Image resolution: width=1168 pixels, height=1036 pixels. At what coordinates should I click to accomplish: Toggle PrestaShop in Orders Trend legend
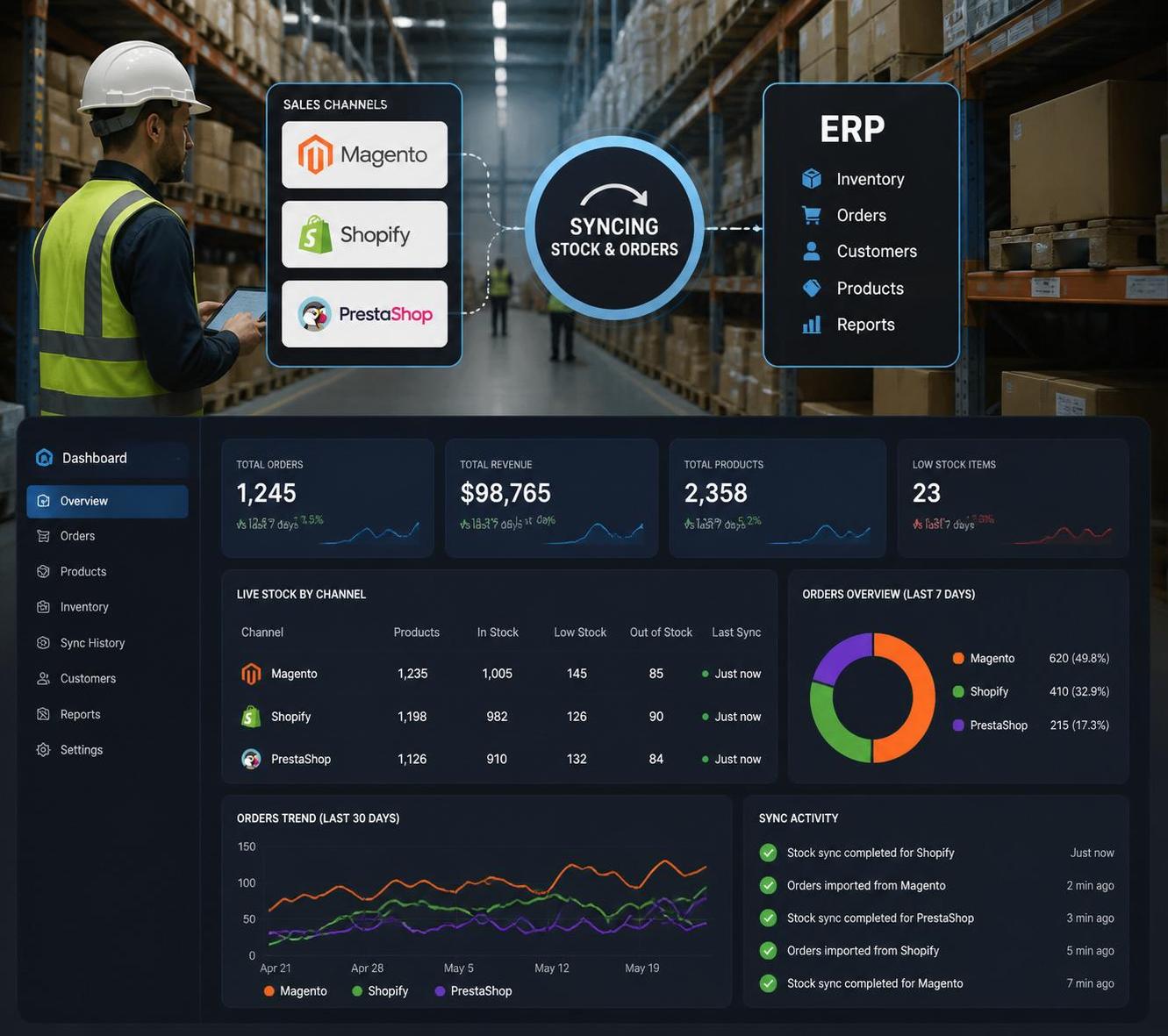(x=474, y=991)
